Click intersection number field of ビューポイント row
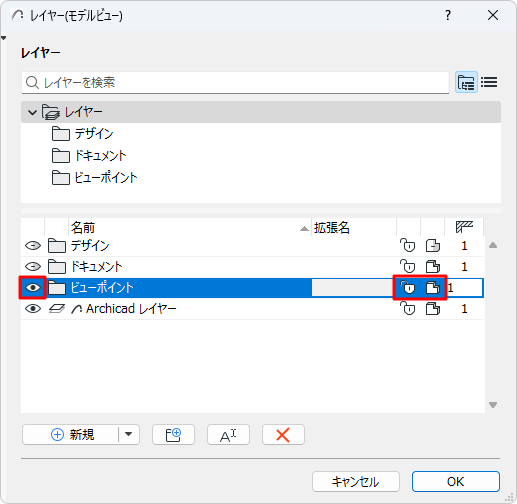 tap(465, 288)
